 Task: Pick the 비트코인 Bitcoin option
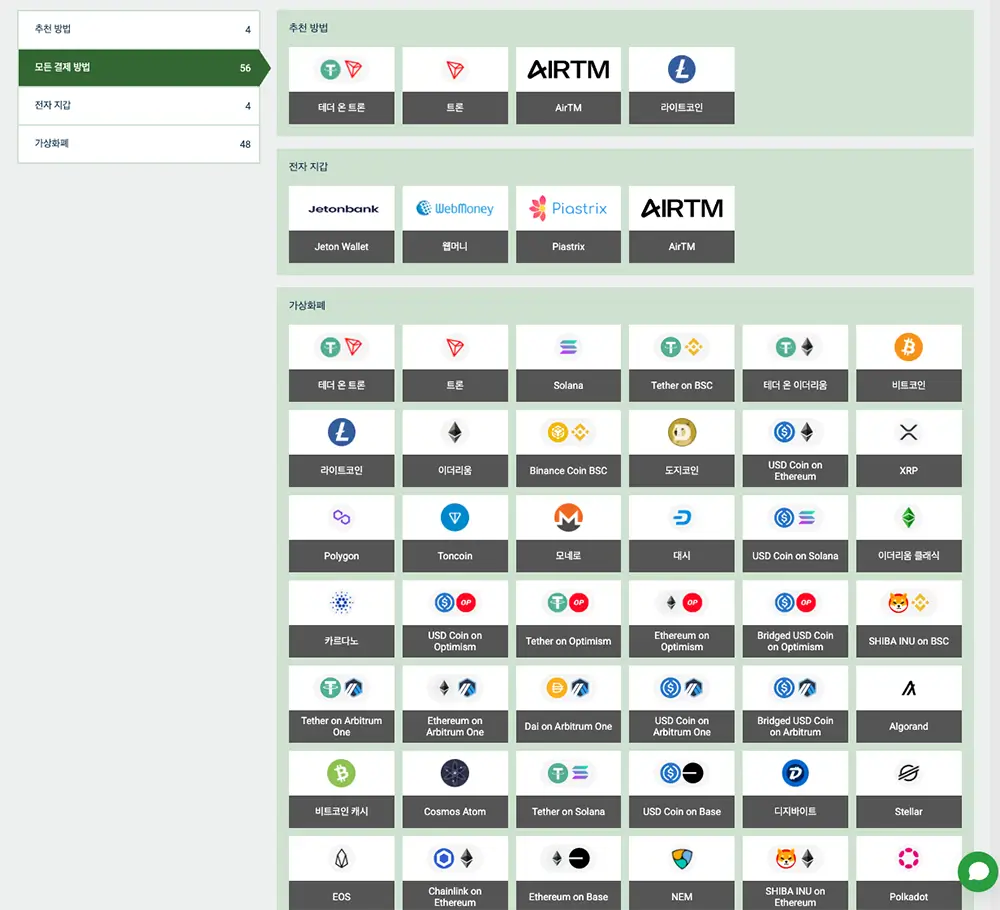[909, 363]
